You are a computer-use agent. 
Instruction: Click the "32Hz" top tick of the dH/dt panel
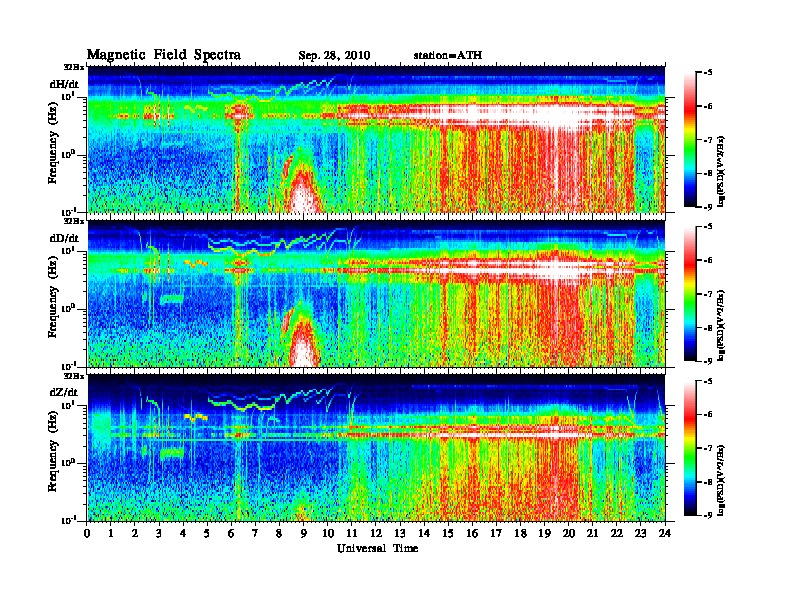pyautogui.click(x=74, y=67)
